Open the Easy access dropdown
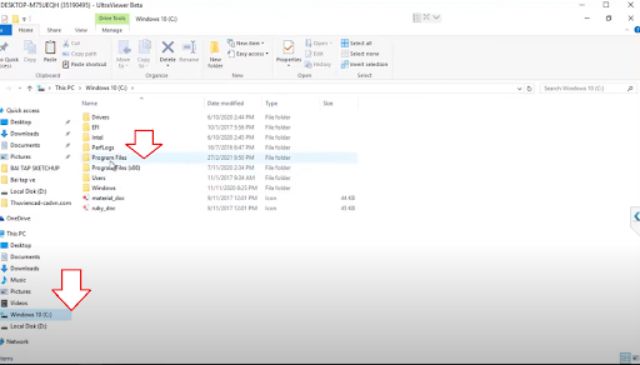 click(x=248, y=54)
